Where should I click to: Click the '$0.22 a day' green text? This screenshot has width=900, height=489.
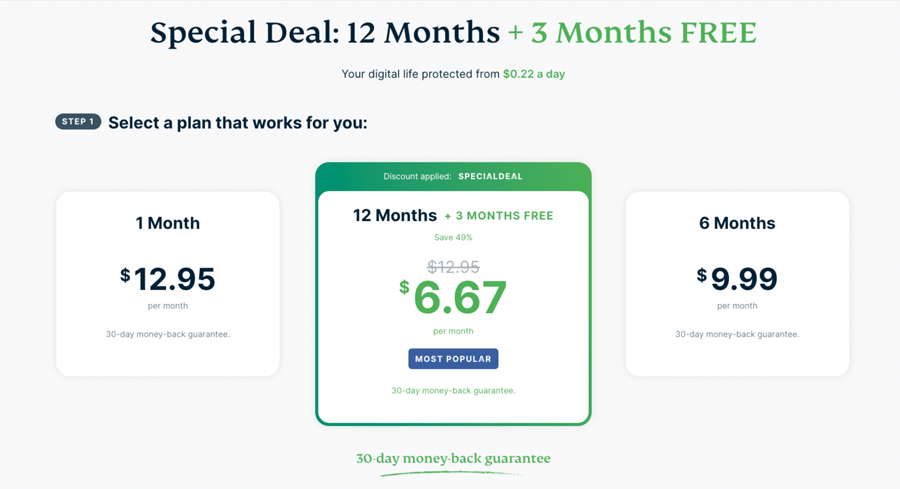[x=534, y=74]
